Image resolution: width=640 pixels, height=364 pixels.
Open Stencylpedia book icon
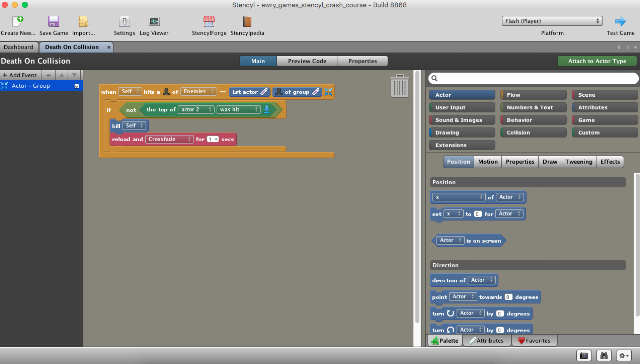[247, 21]
